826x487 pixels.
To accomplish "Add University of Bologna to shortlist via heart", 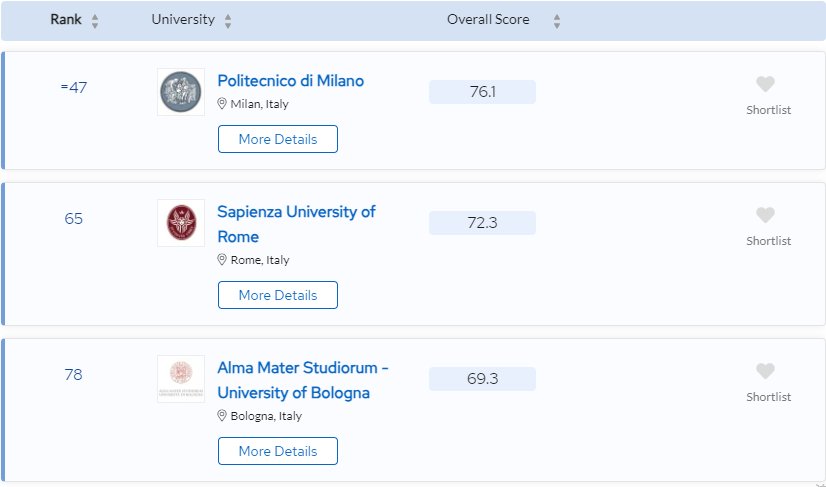I will pyautogui.click(x=765, y=371).
